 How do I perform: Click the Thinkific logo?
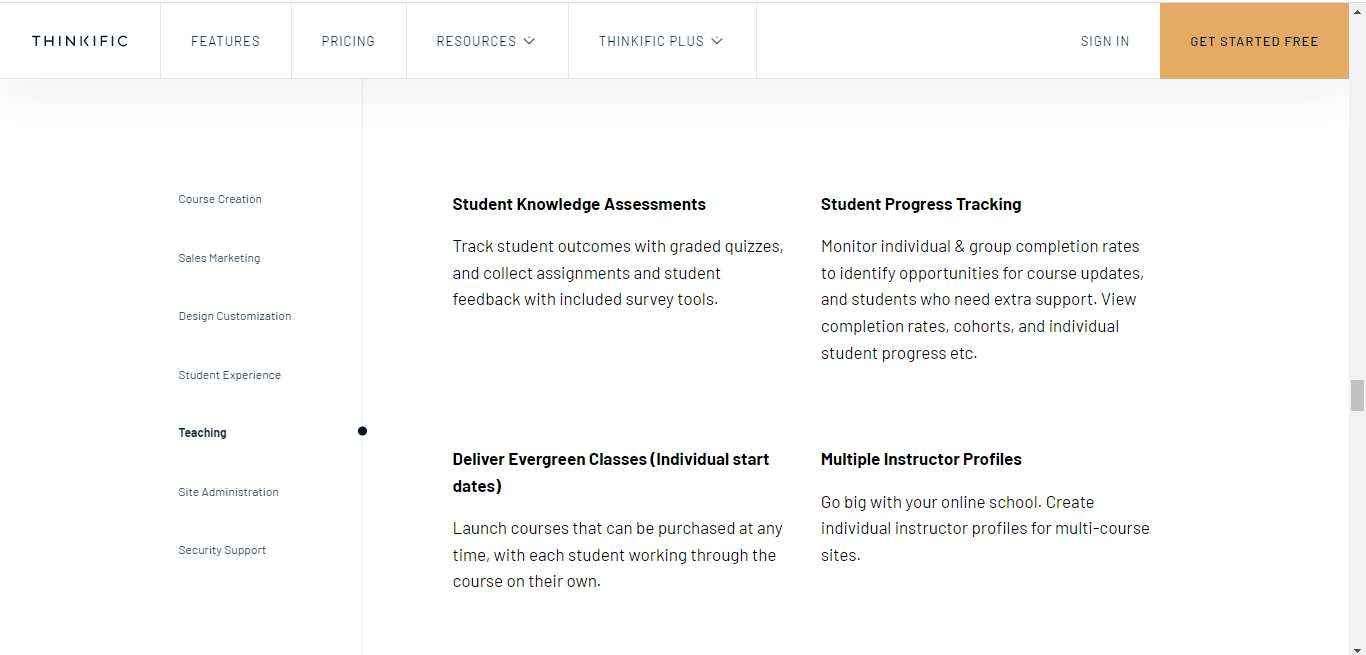(x=80, y=41)
